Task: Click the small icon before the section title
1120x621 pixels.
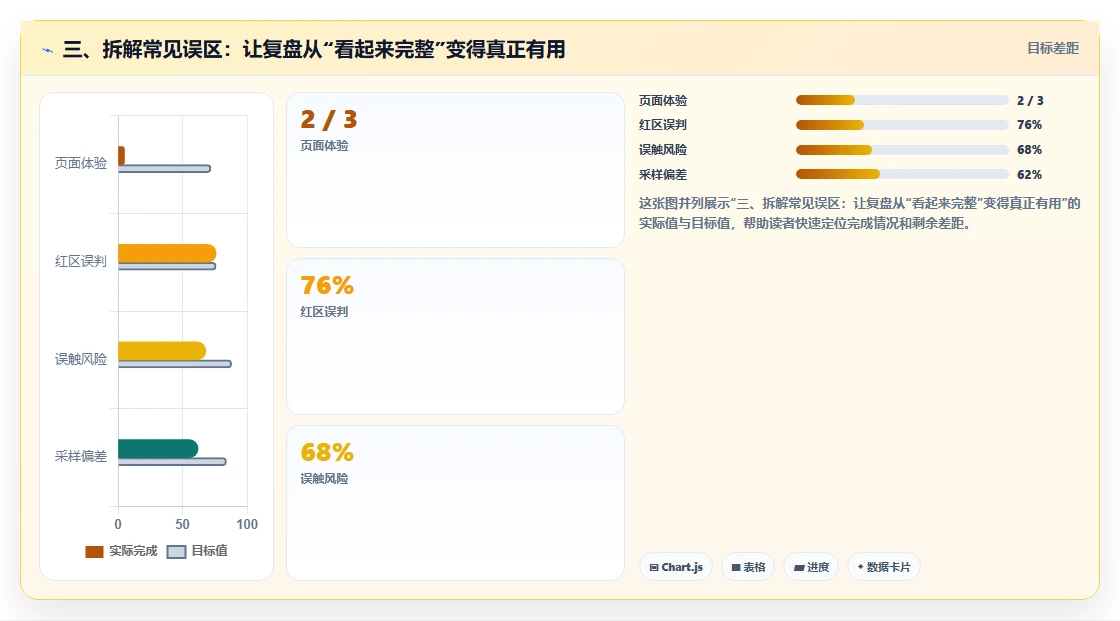Action: point(48,50)
